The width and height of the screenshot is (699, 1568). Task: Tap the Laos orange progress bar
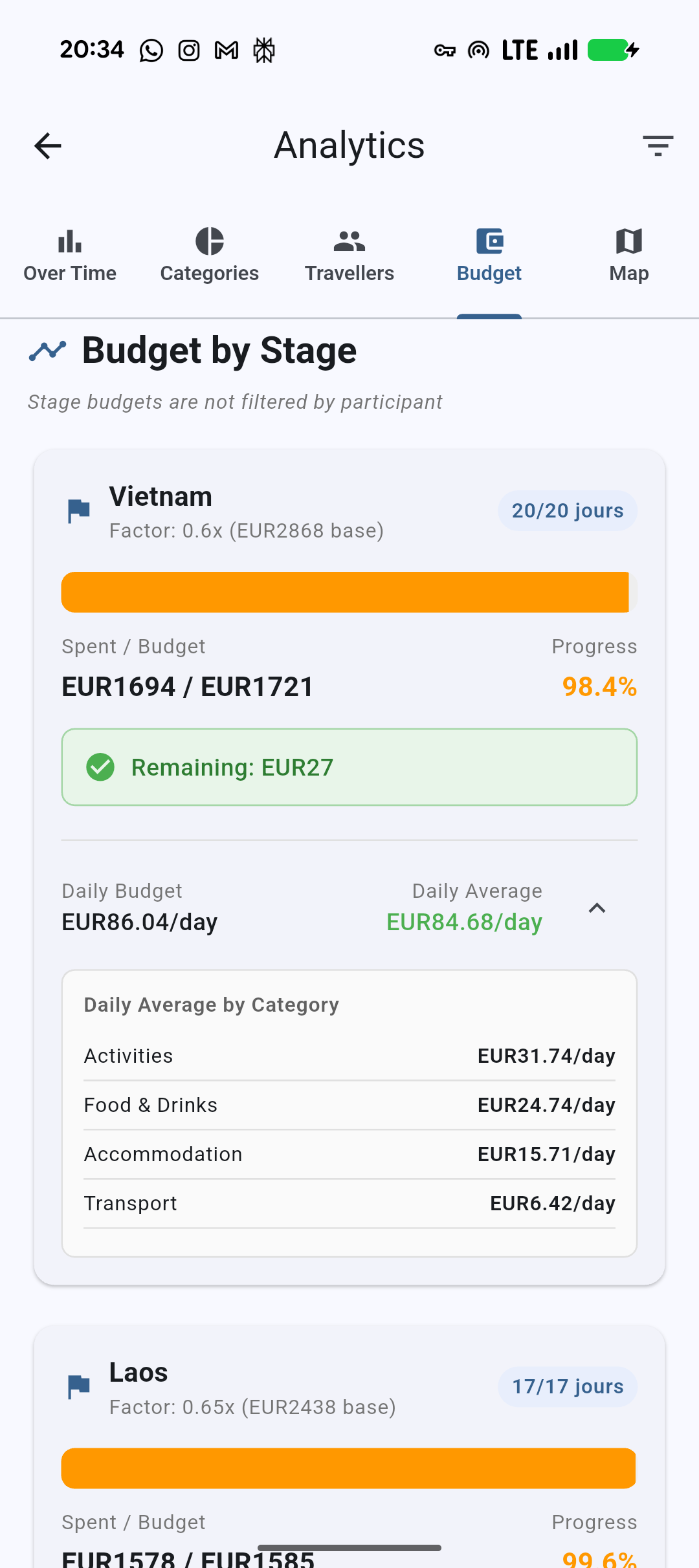[348, 1468]
